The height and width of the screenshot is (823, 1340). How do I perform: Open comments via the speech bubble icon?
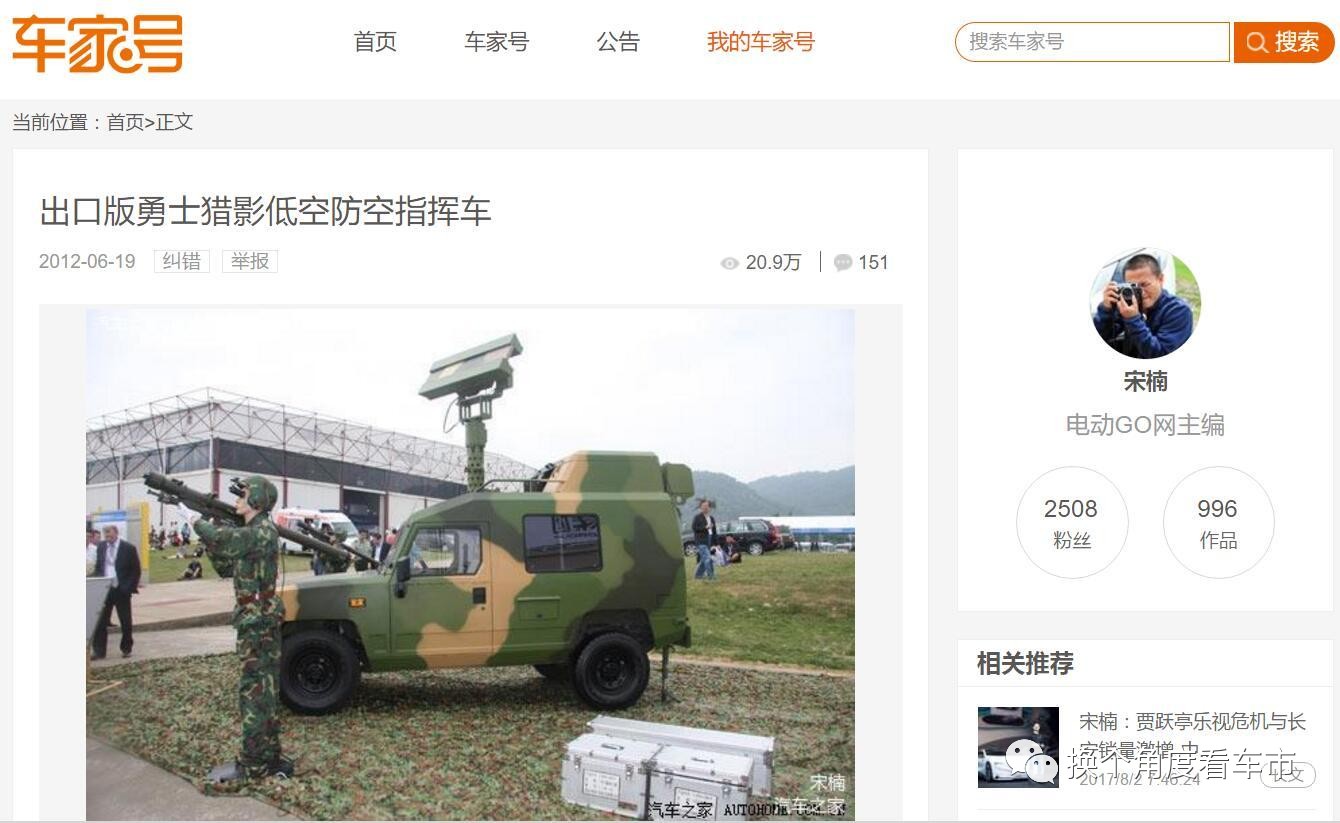[x=843, y=262]
